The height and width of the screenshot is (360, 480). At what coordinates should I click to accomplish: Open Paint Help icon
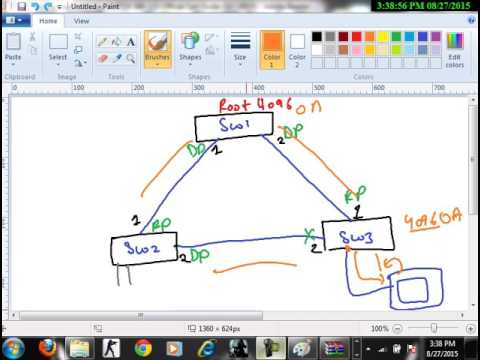point(471,20)
